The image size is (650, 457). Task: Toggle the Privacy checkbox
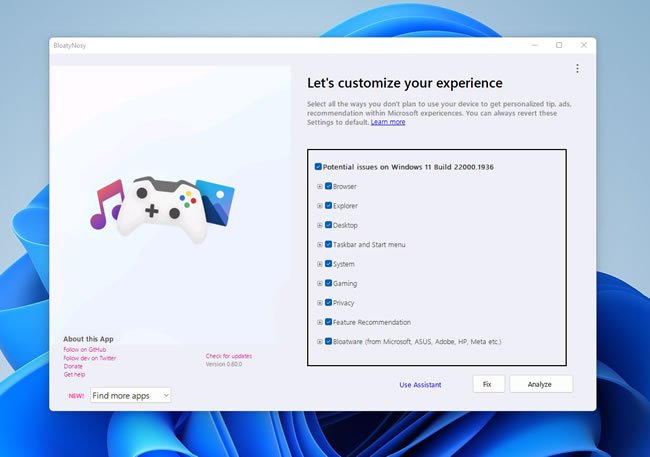tap(328, 303)
